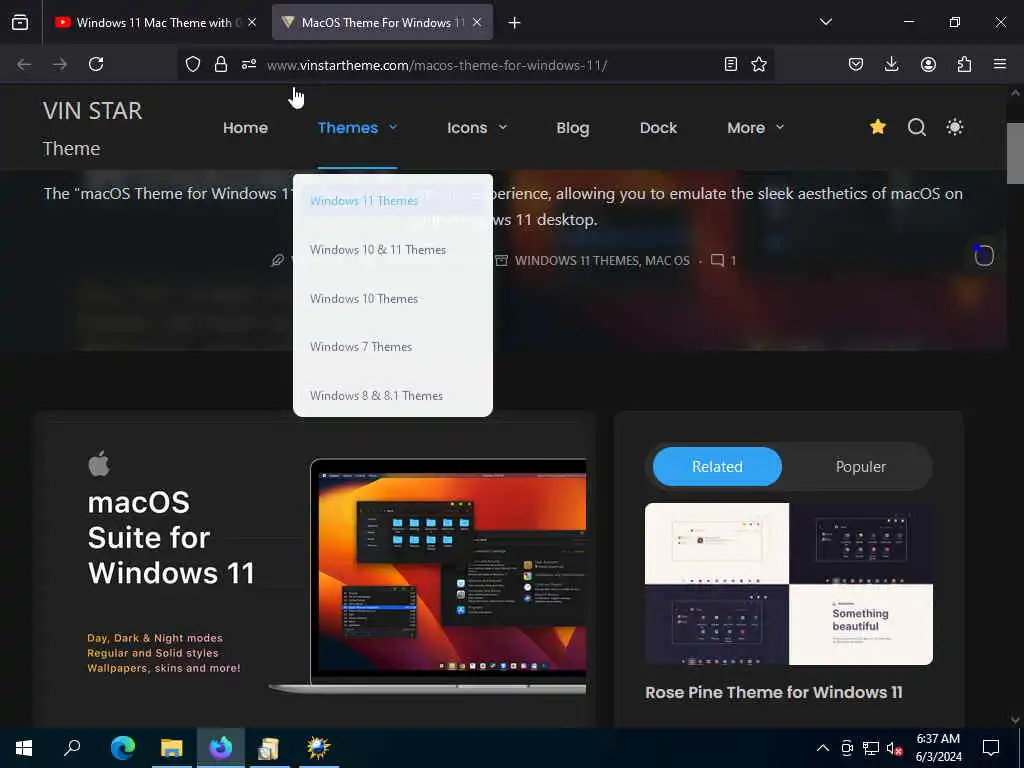Open the Windows Start menu
1024x768 pixels.
tap(24, 748)
